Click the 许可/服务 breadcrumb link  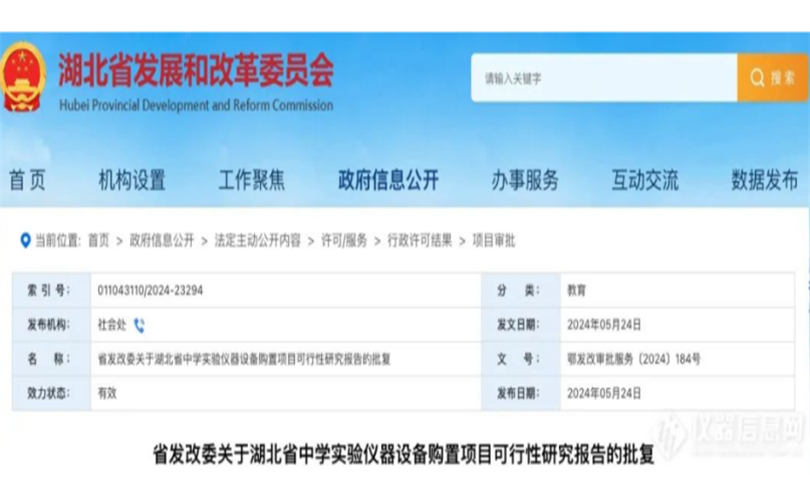344,241
